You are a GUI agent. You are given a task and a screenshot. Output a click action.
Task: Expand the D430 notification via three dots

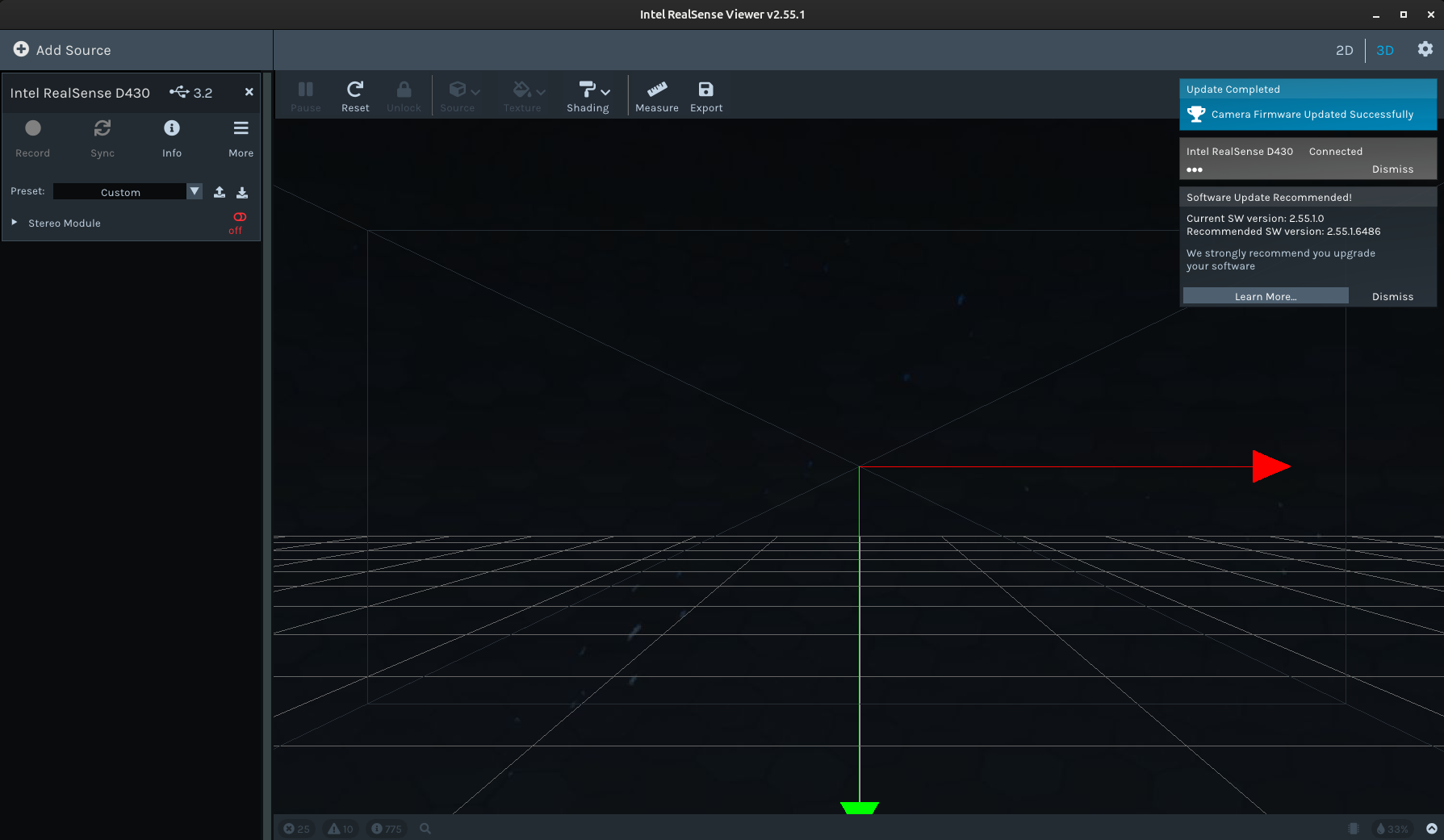click(x=1195, y=169)
